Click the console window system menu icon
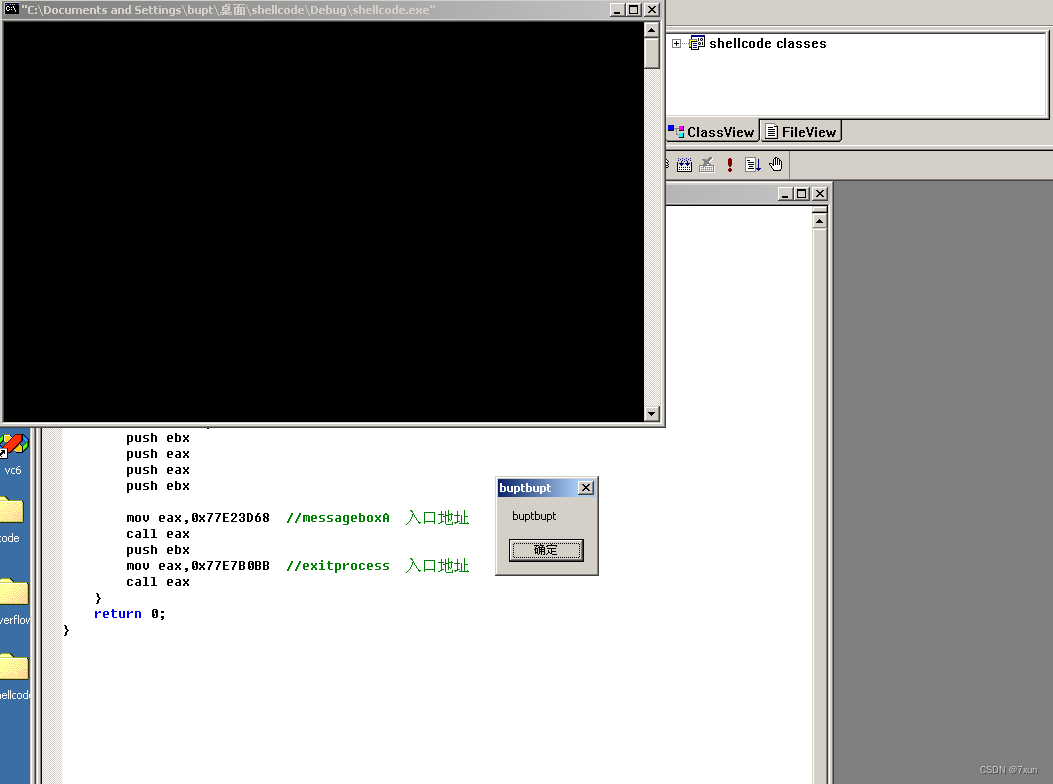1053x784 pixels. [x=11, y=9]
